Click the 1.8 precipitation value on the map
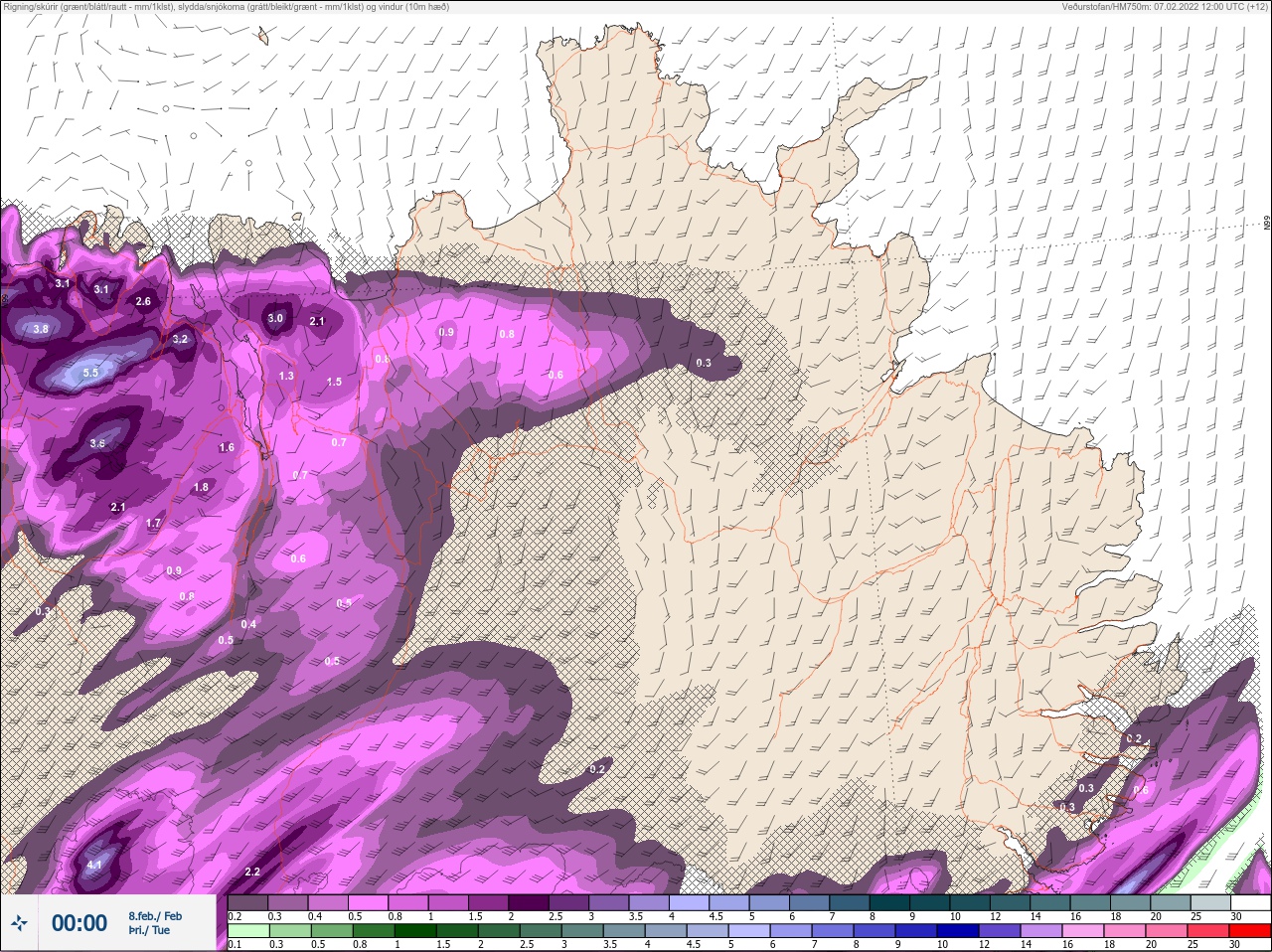1272x952 pixels. [x=202, y=487]
